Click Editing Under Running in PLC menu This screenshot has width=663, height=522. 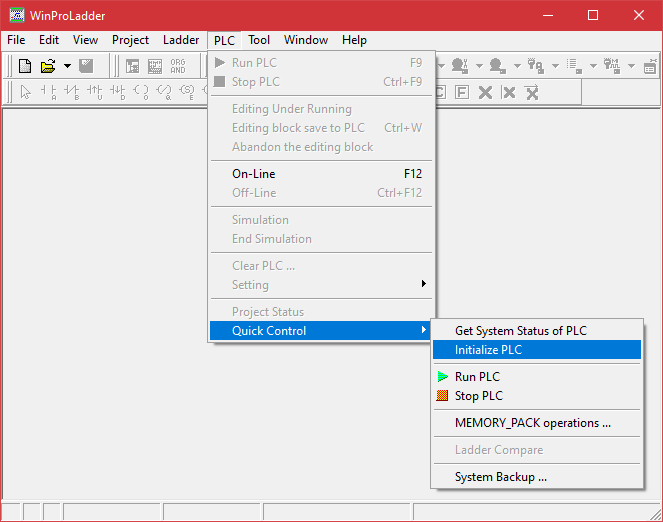point(321,109)
